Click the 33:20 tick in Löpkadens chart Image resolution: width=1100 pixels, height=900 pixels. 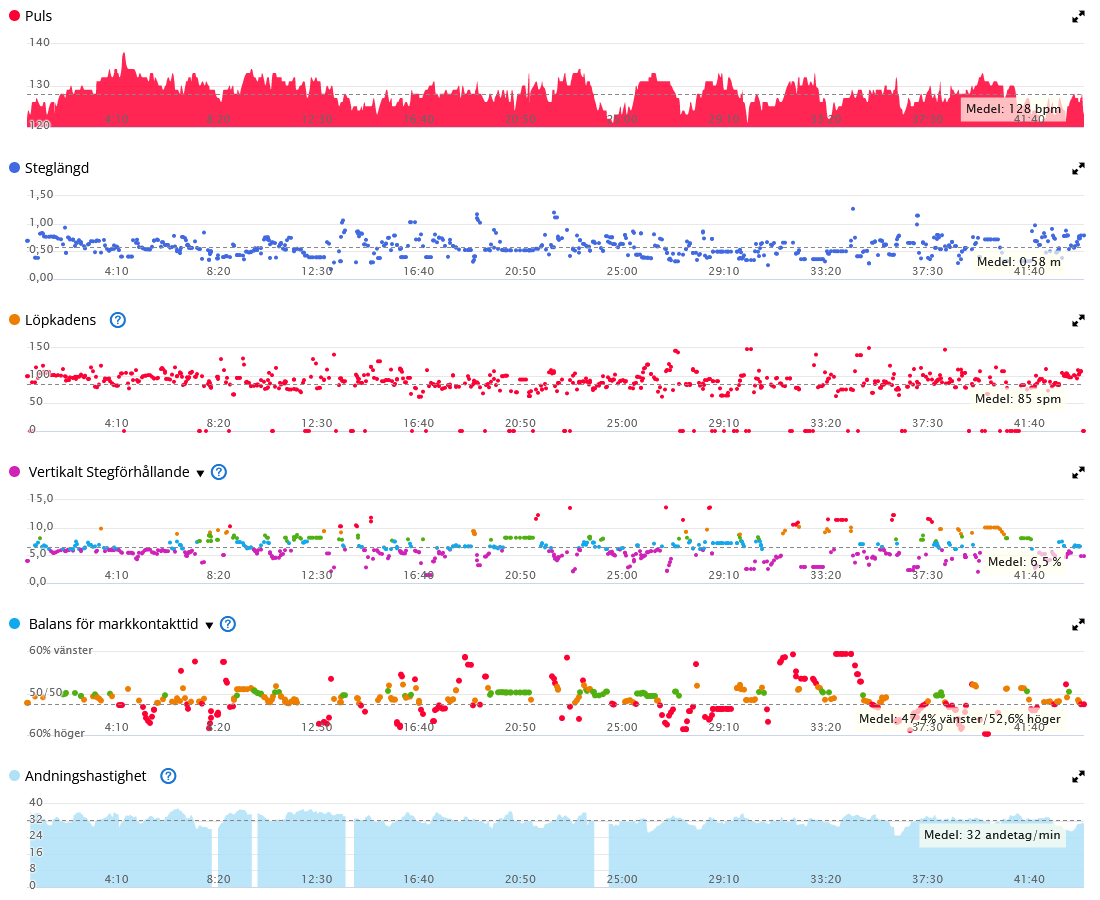click(825, 423)
